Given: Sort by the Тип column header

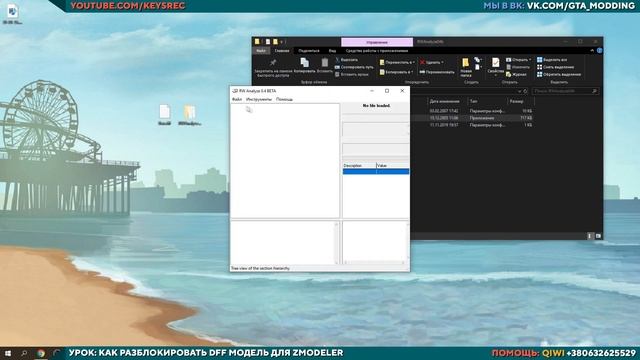Looking at the screenshot, I should (473, 101).
